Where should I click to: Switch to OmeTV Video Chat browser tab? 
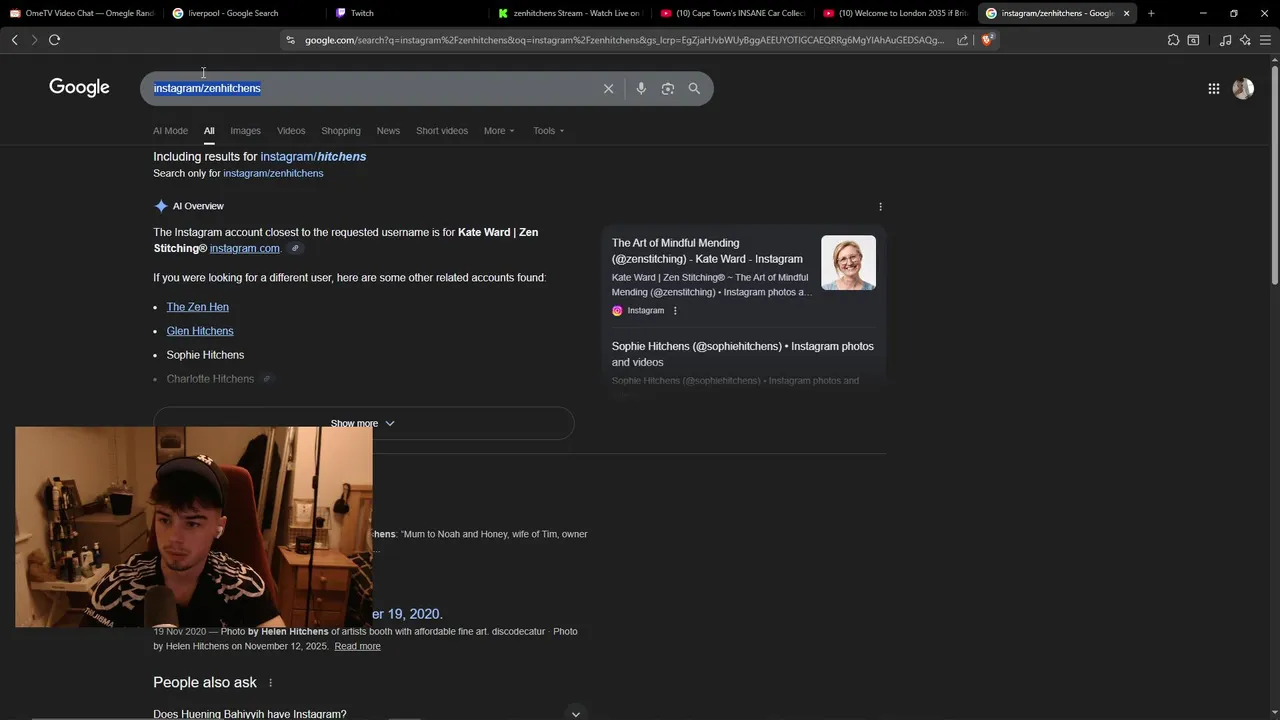[82, 13]
